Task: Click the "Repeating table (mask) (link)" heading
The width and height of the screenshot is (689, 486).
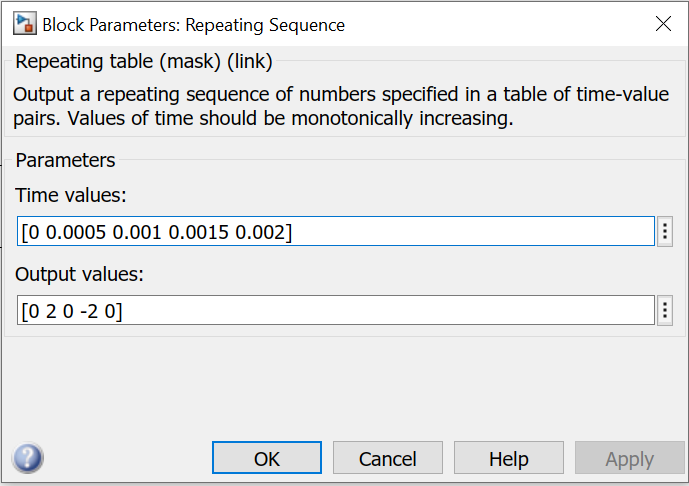Action: (144, 62)
